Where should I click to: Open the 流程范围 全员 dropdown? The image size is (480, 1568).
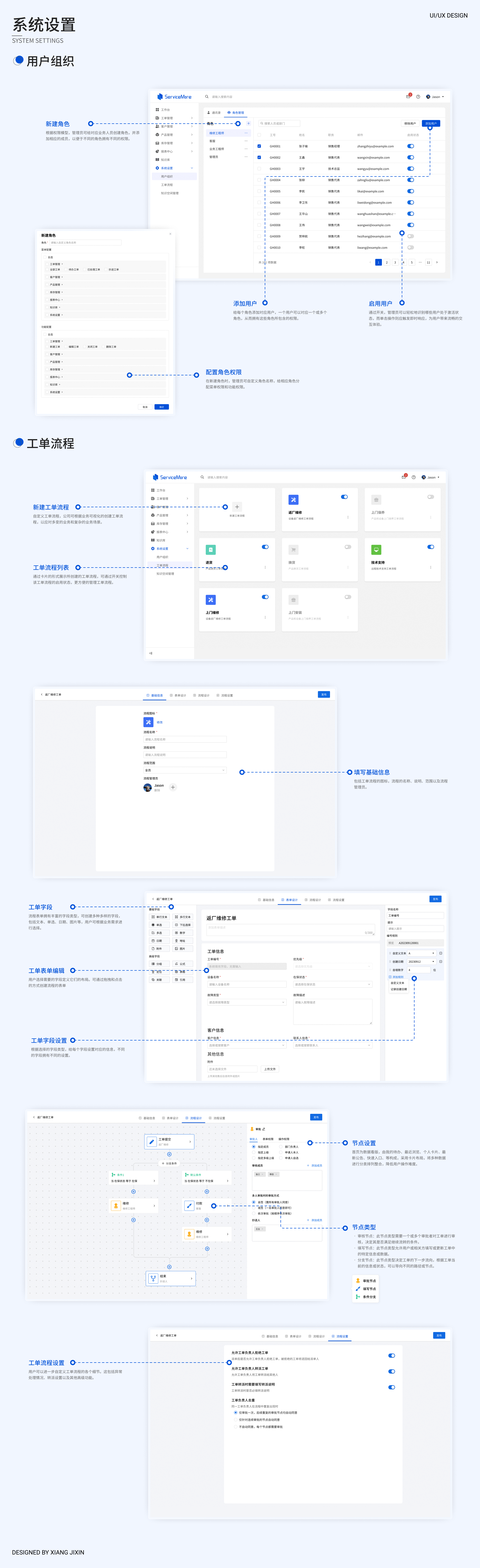pyautogui.click(x=185, y=770)
